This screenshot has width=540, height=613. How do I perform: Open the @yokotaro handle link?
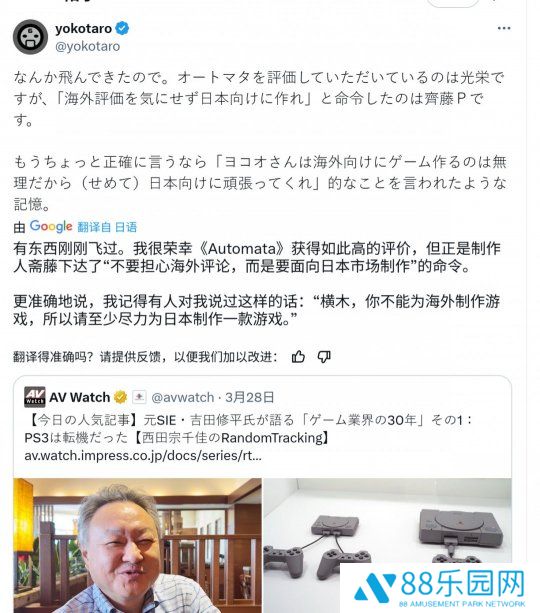click(x=88, y=46)
